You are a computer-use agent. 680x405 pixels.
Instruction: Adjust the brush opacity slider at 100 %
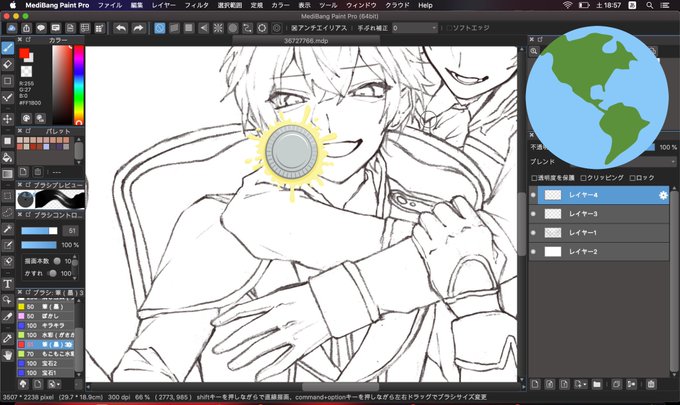(39, 245)
